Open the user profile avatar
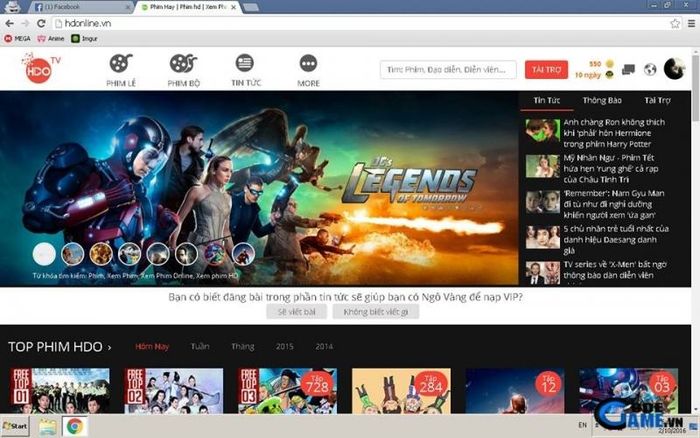Image resolution: width=700 pixels, height=438 pixels. coord(674,69)
